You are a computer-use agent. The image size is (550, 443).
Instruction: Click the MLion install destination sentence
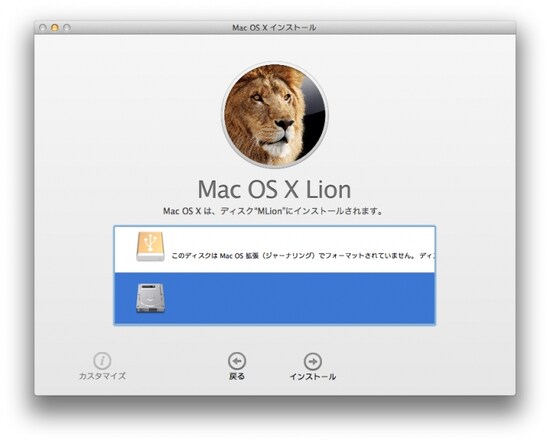coord(273,211)
